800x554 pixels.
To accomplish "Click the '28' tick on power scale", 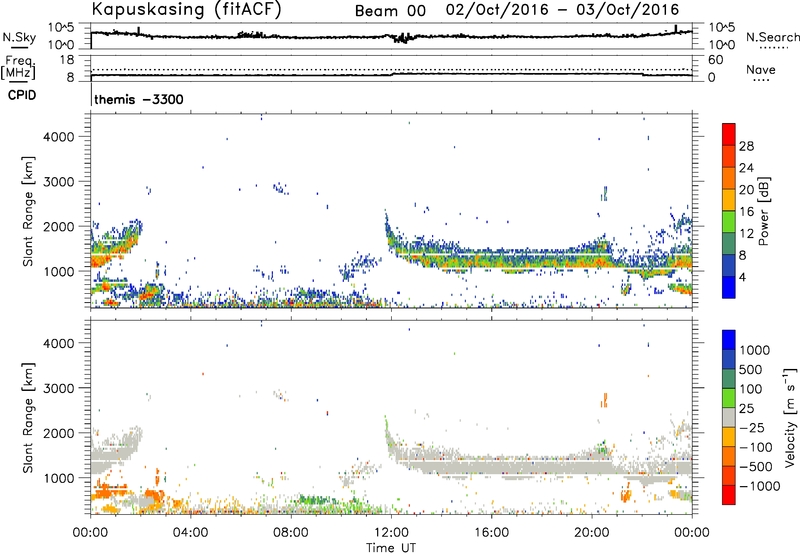I will click(746, 146).
